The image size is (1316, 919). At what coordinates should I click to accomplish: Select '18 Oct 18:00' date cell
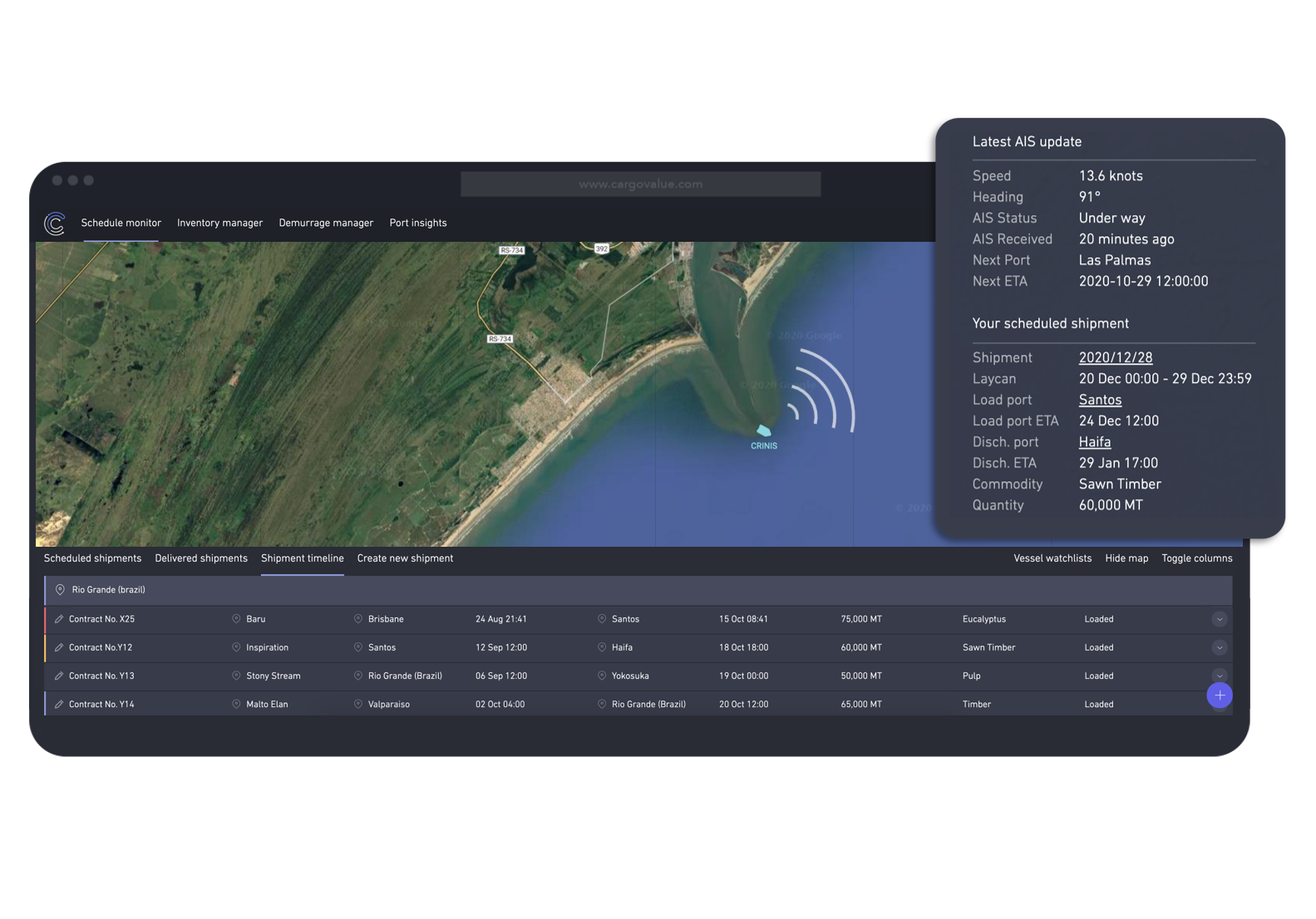[x=743, y=647]
